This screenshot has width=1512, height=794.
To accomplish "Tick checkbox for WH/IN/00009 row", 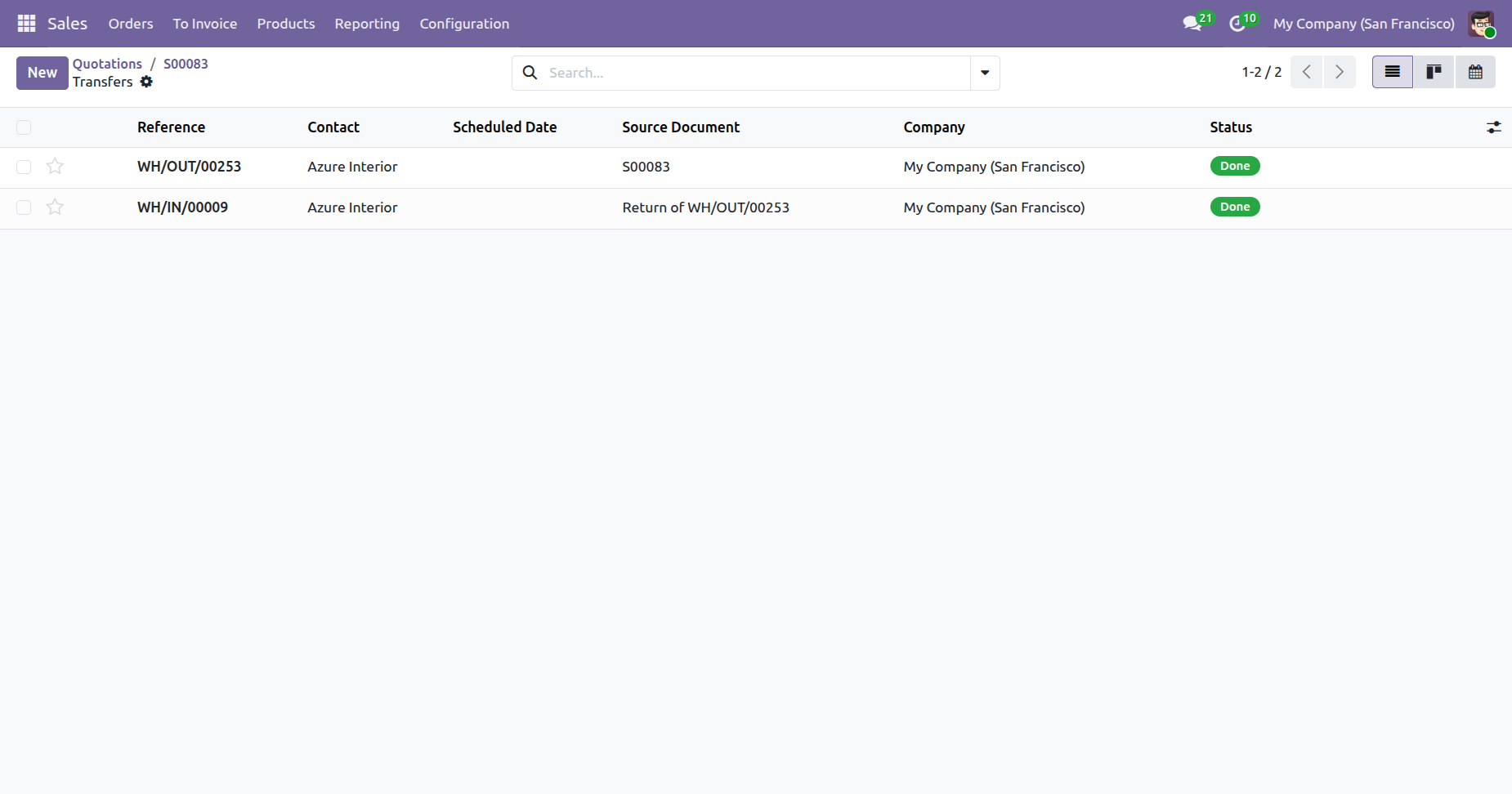I will pyautogui.click(x=24, y=207).
